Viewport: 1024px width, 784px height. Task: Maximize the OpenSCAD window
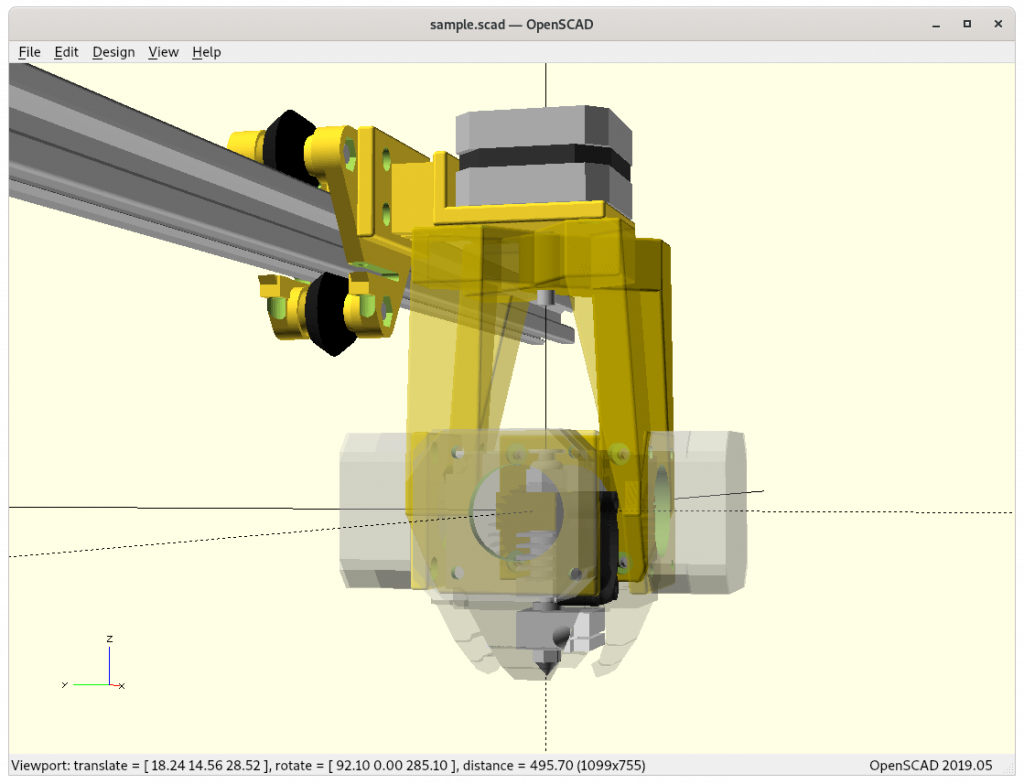pyautogui.click(x=967, y=24)
